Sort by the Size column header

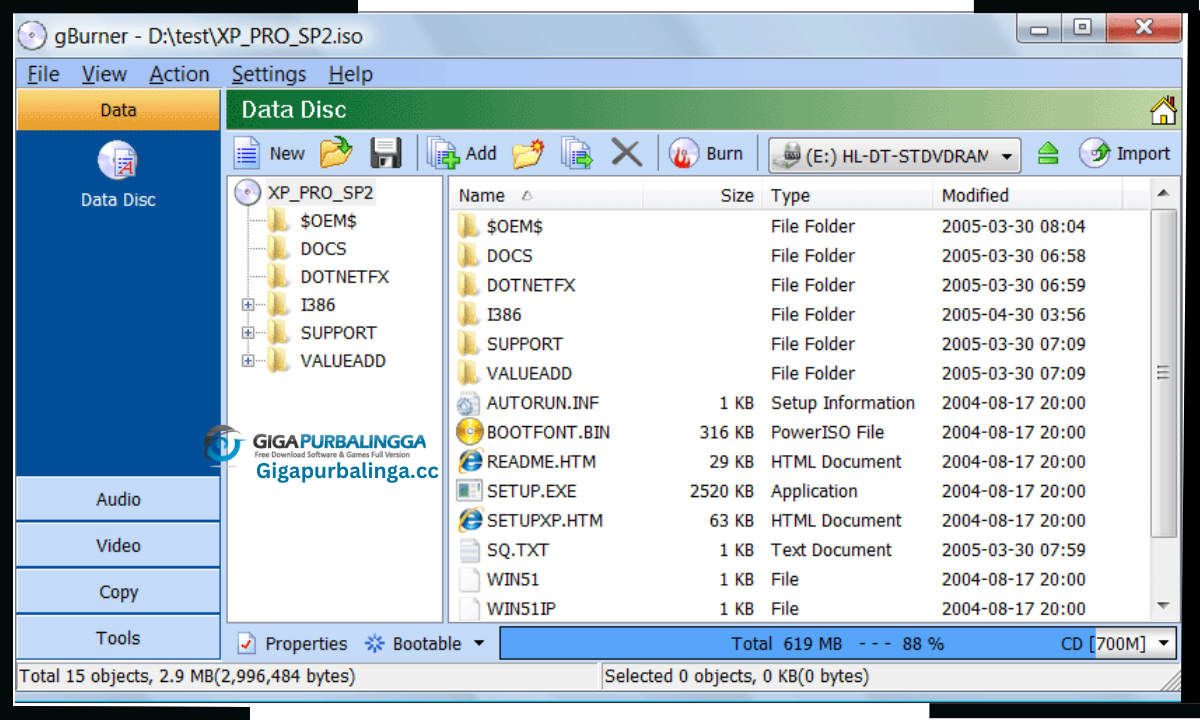pyautogui.click(x=703, y=195)
